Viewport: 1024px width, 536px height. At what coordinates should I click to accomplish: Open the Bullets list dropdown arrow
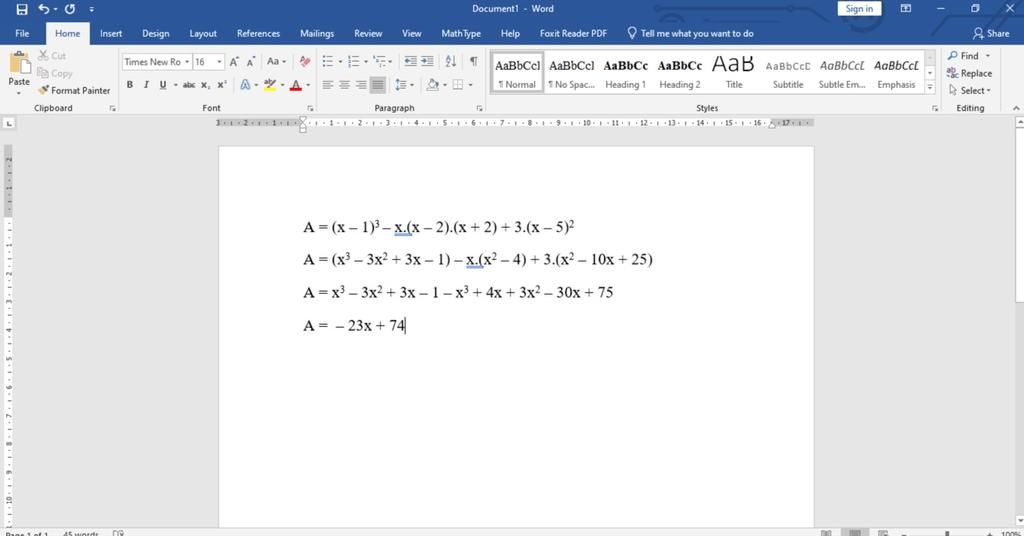tap(340, 62)
